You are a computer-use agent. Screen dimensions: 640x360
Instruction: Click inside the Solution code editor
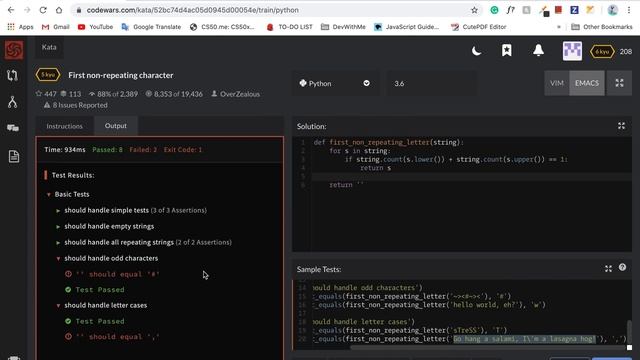pyautogui.click(x=462, y=194)
